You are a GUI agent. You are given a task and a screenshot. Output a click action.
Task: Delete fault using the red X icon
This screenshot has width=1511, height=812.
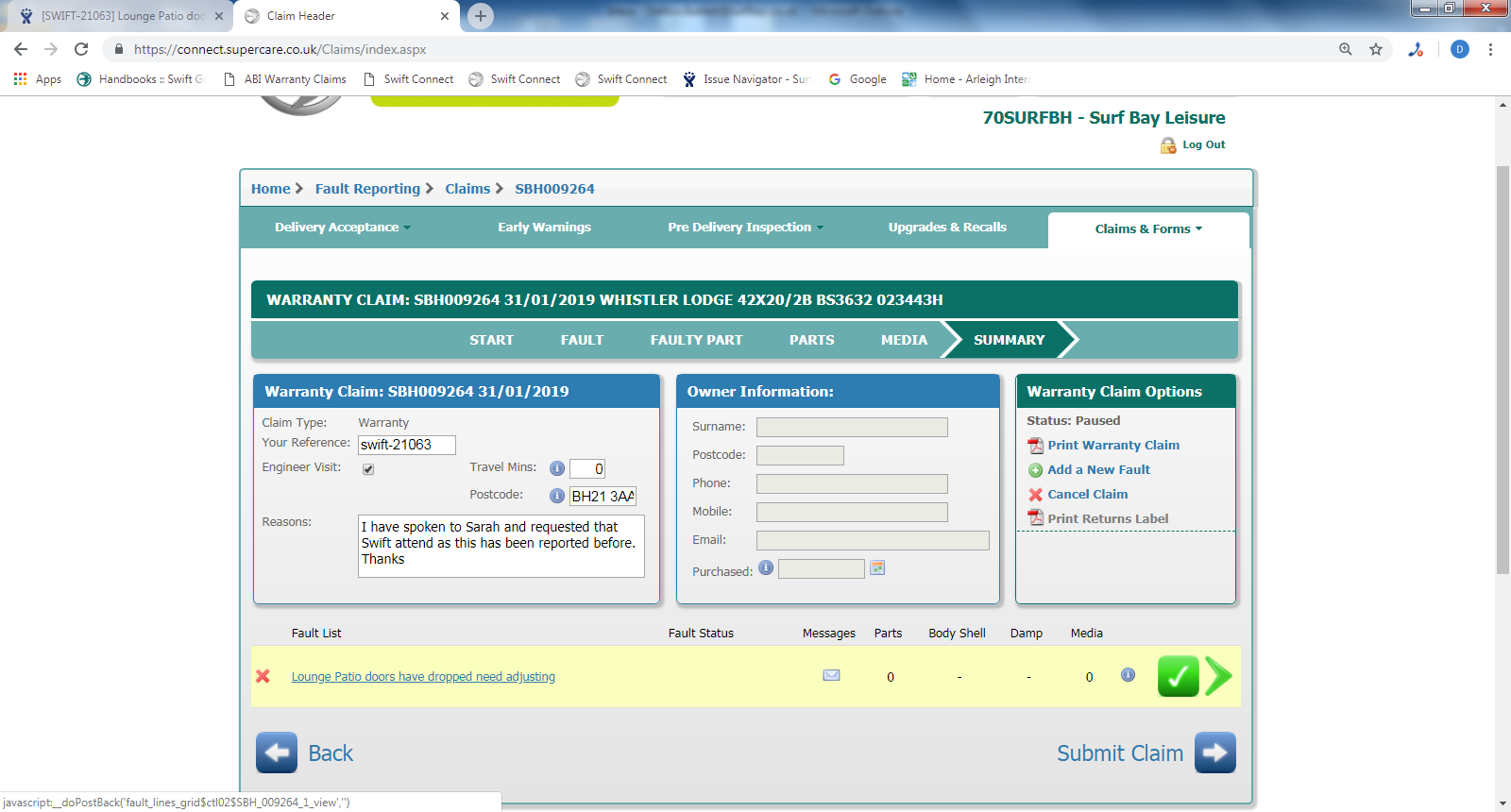[x=263, y=676]
